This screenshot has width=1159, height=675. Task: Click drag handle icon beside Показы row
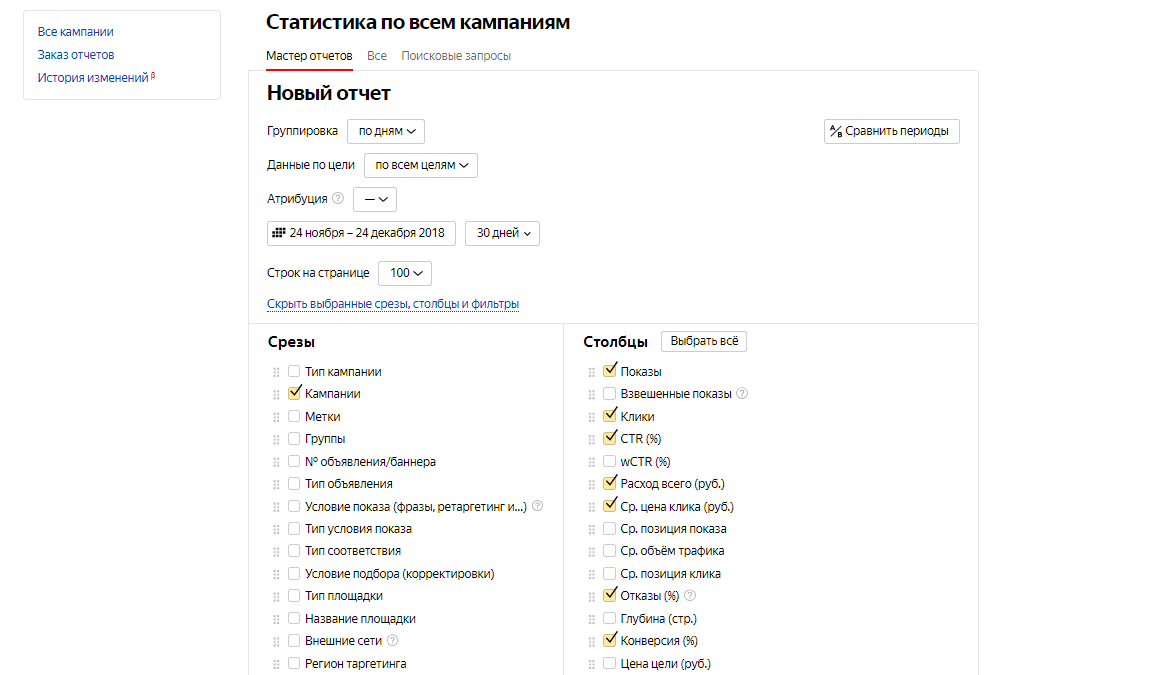pyautogui.click(x=591, y=372)
